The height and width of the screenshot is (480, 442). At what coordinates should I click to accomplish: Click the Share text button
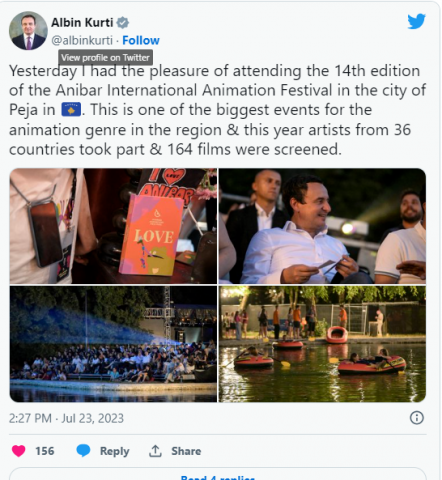click(x=186, y=451)
